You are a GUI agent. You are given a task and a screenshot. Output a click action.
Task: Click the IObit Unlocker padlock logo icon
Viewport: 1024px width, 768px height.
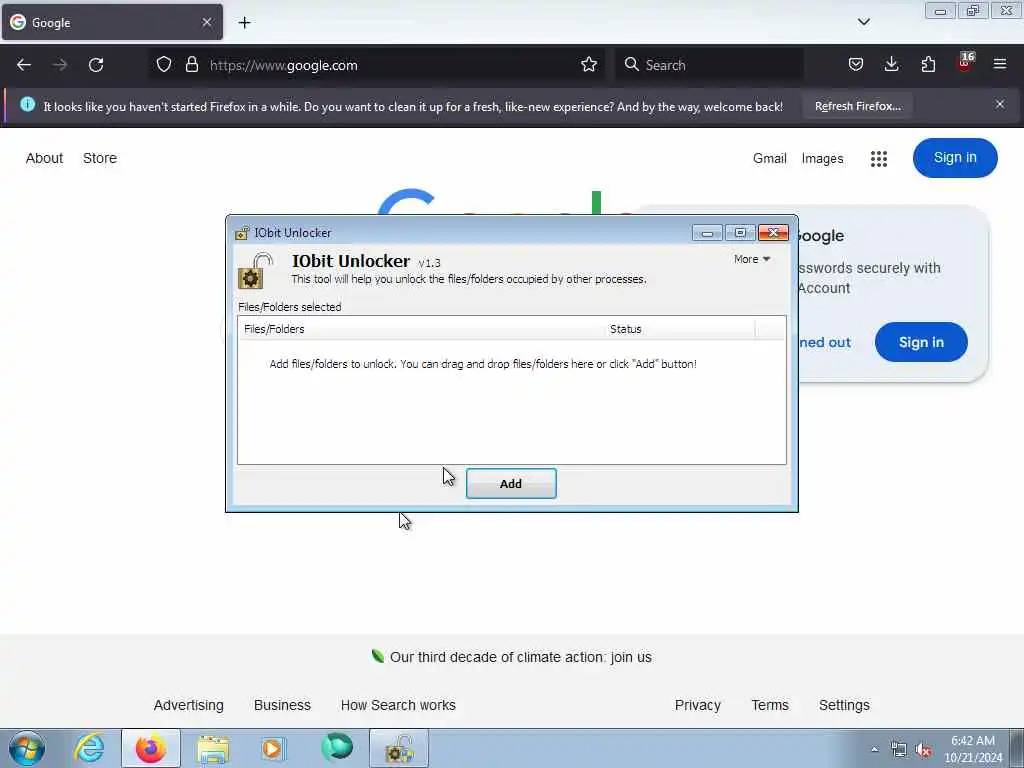point(255,271)
